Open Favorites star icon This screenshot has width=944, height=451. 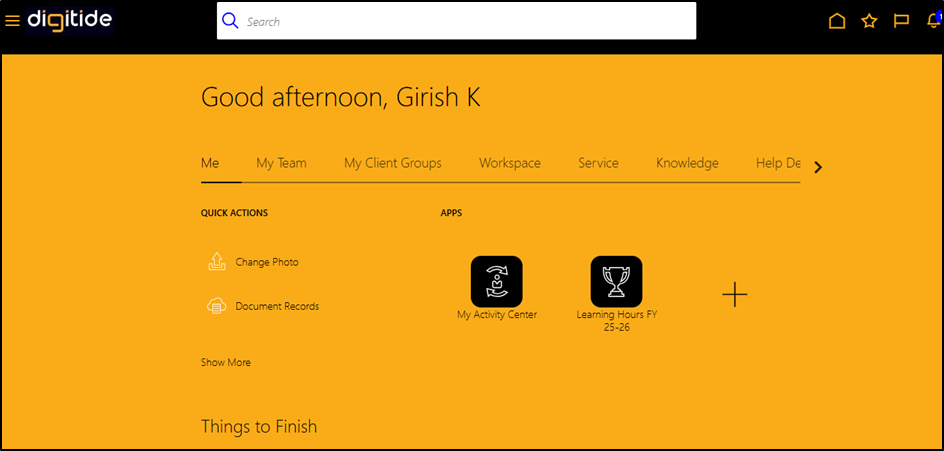pyautogui.click(x=869, y=21)
